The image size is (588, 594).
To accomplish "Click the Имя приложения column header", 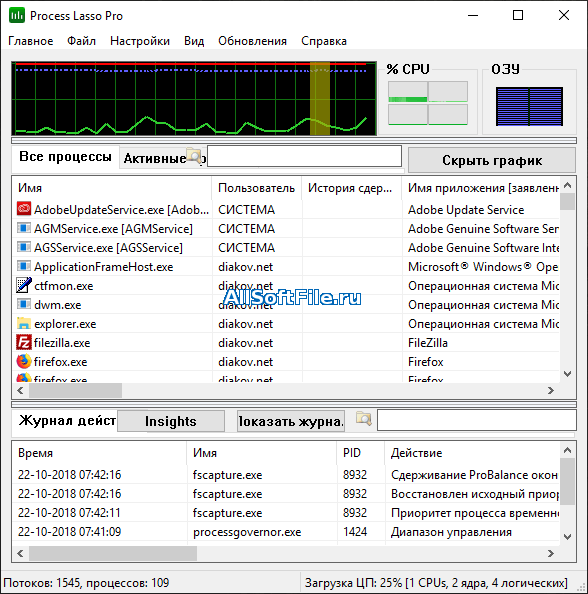I will [480, 188].
